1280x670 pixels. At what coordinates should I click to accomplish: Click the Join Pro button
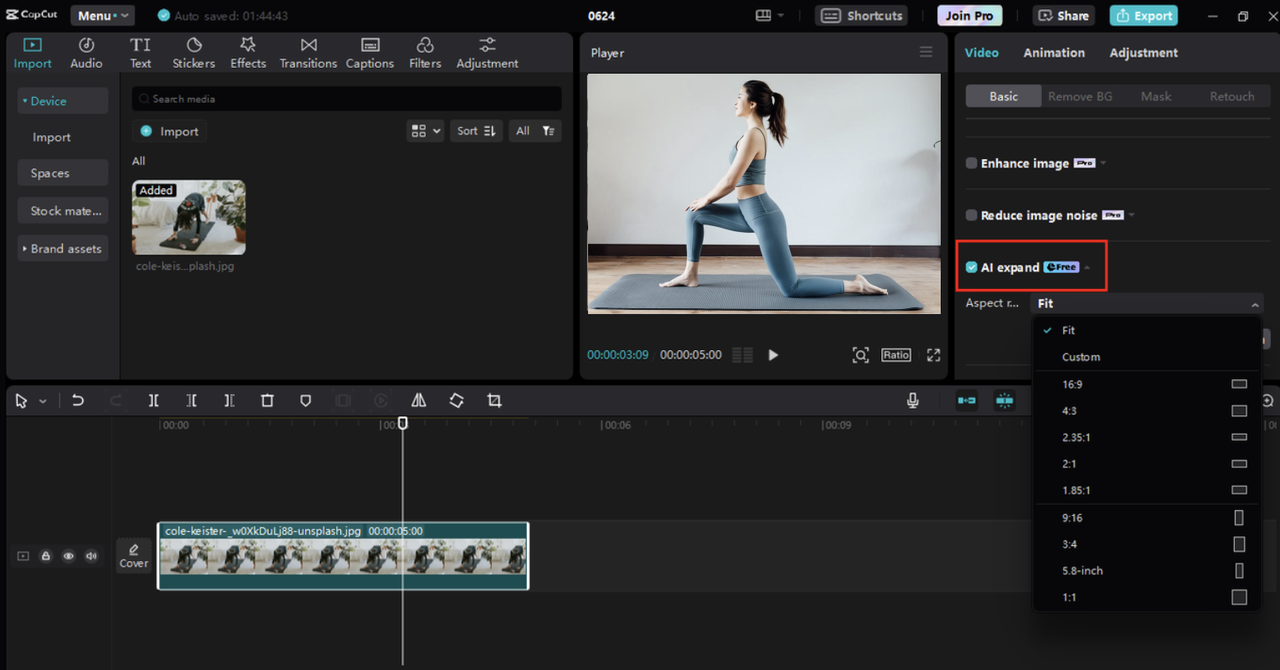tap(970, 16)
